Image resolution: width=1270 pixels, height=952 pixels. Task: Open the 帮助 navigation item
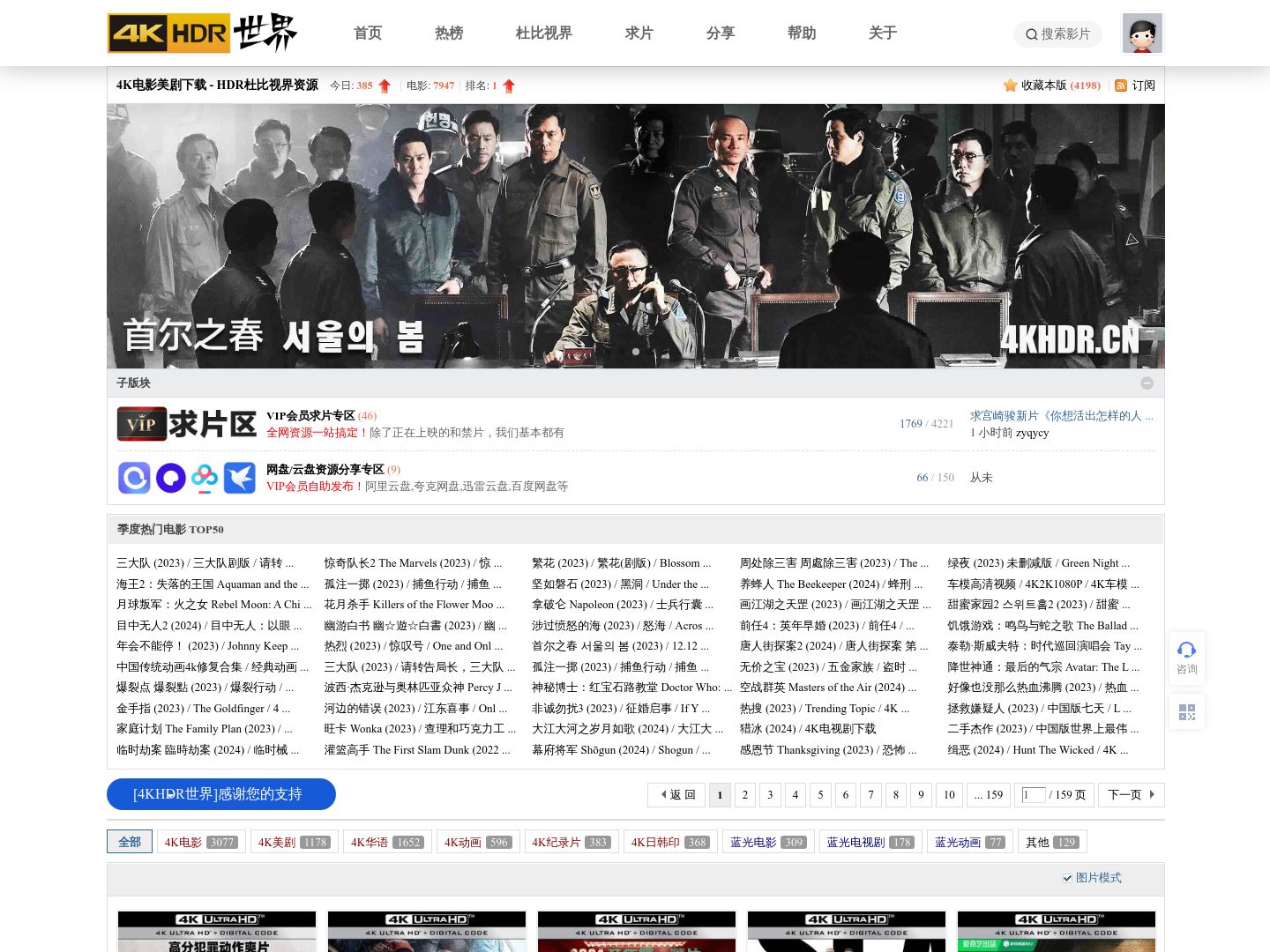(x=802, y=33)
